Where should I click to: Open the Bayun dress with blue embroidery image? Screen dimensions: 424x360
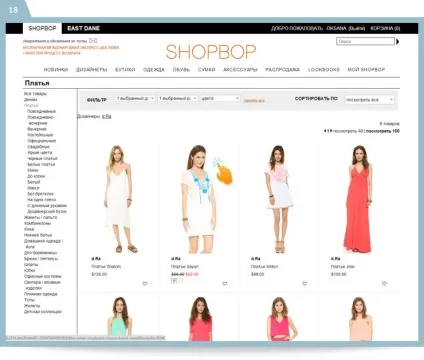(x=199, y=199)
